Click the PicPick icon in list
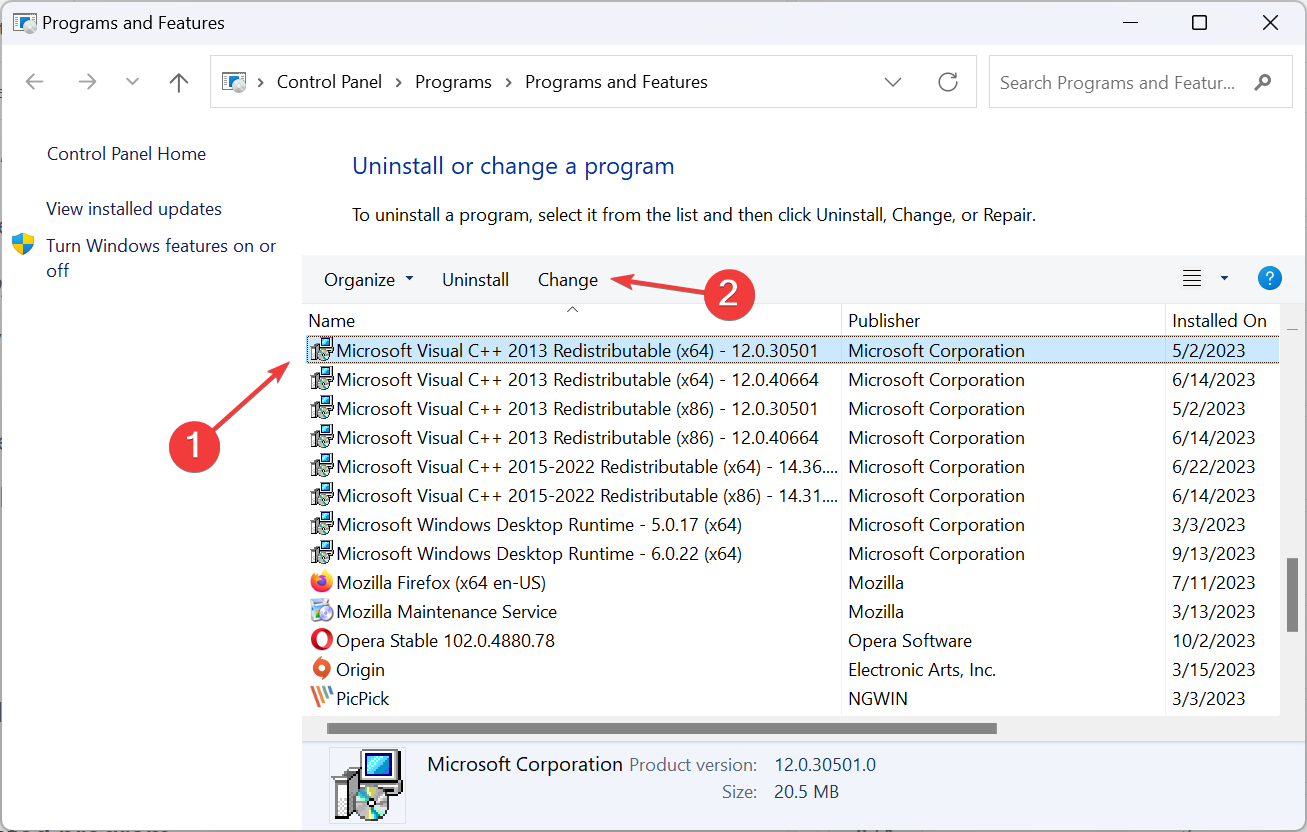 [321, 699]
